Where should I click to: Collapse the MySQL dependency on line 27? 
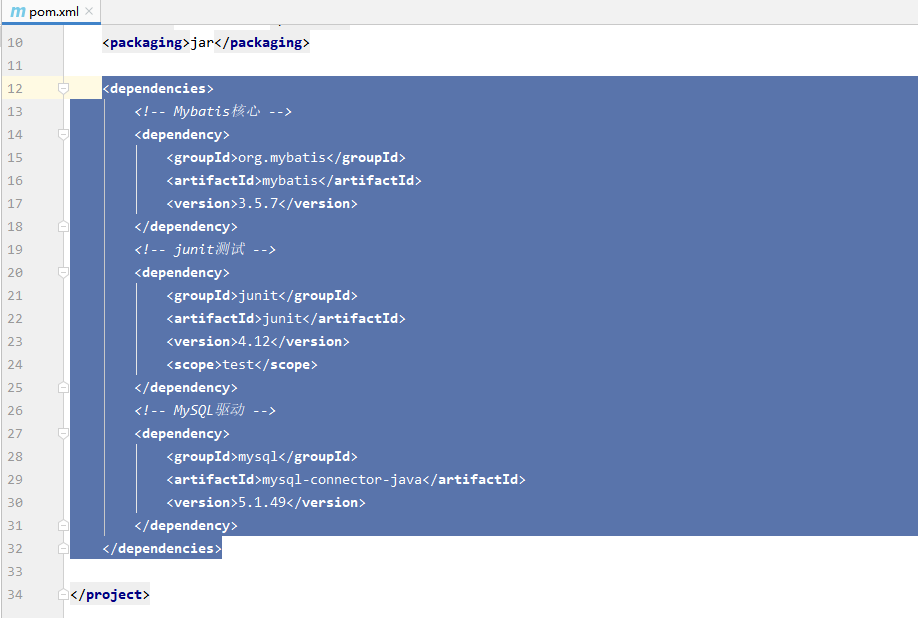pyautogui.click(x=63, y=434)
